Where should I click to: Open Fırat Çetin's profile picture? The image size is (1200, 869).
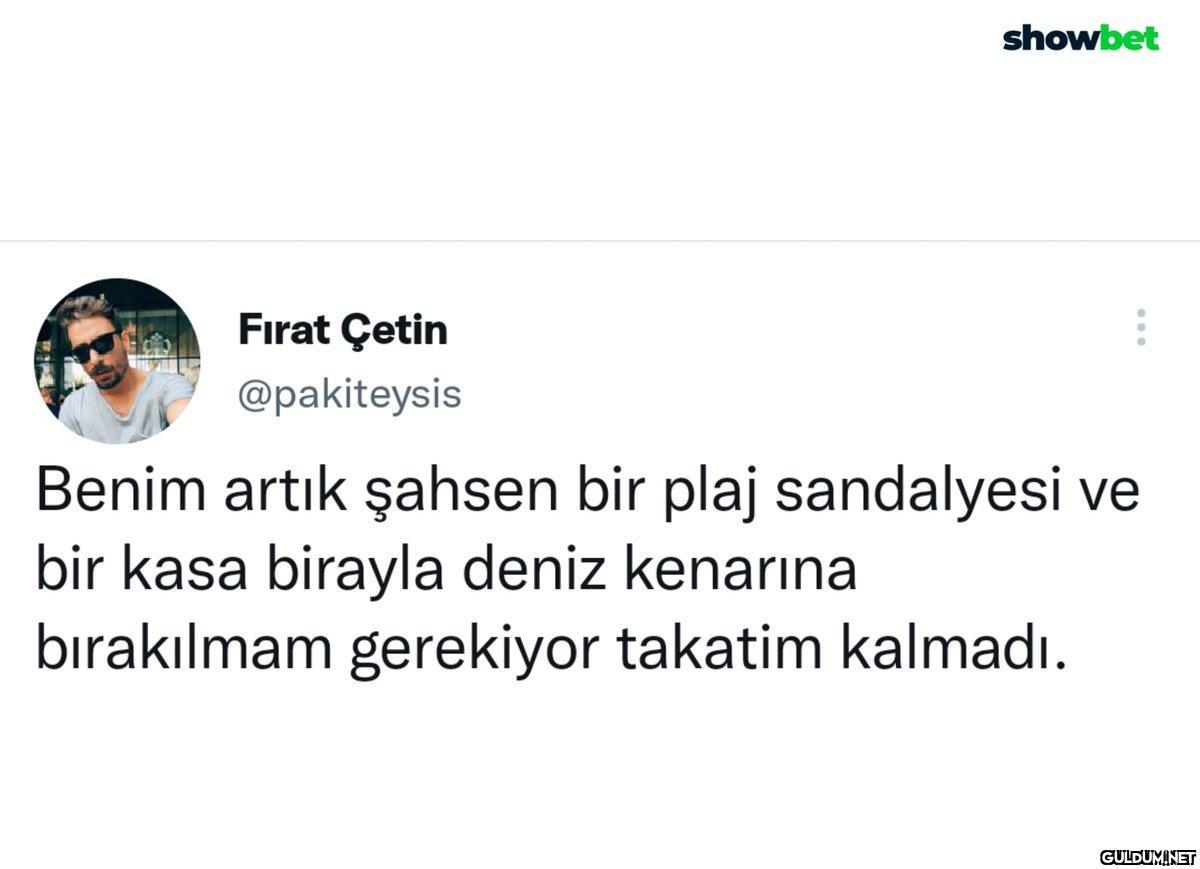click(x=117, y=361)
